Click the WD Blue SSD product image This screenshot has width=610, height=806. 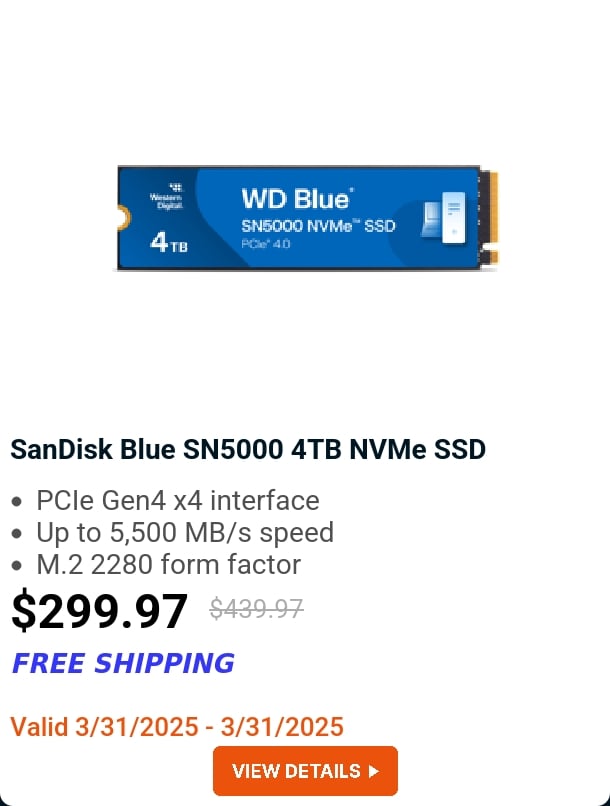coord(307,218)
